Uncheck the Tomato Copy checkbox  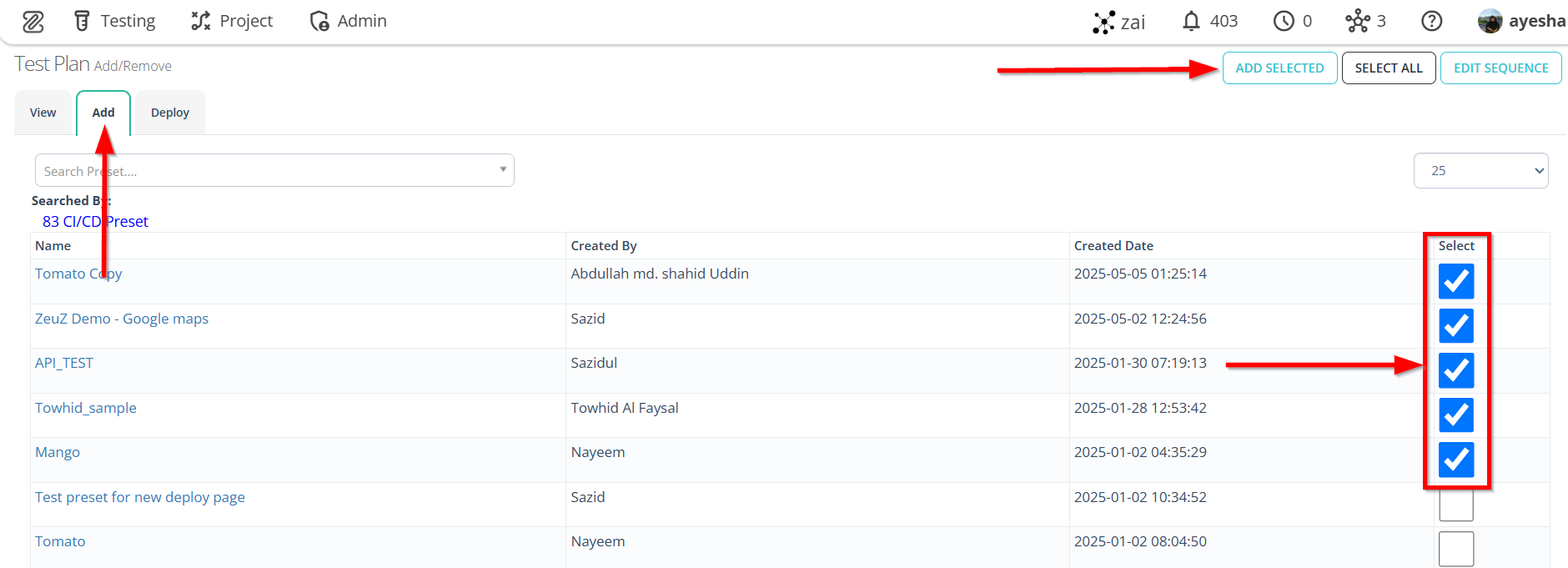(x=1456, y=281)
